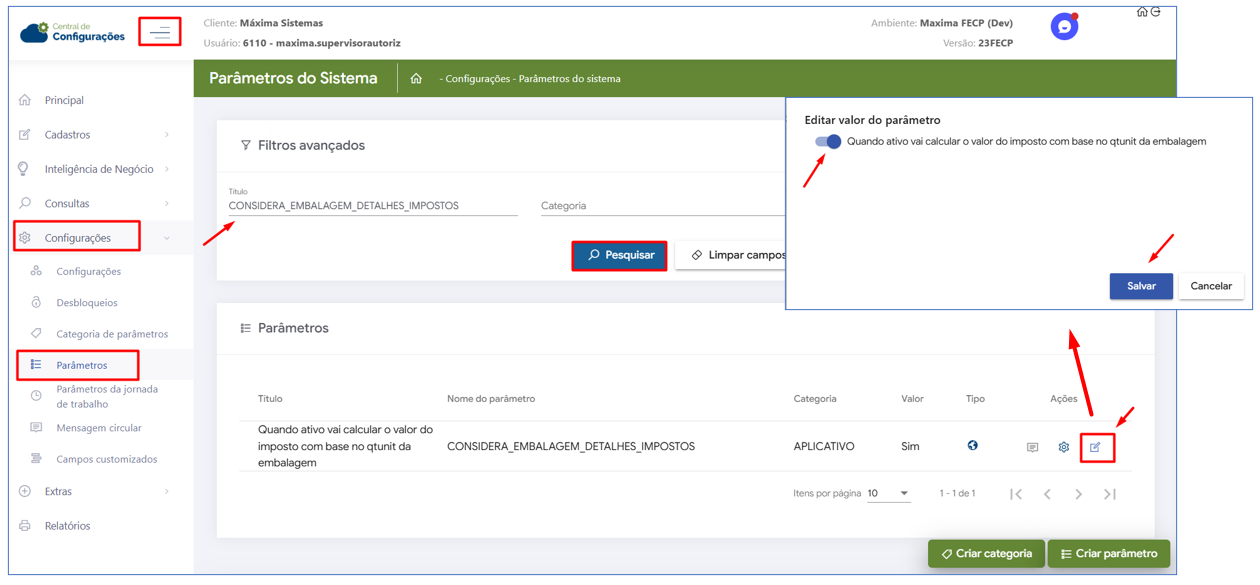1260x585 pixels.
Task: Open the parameter gear settings icon
Action: click(x=1064, y=447)
